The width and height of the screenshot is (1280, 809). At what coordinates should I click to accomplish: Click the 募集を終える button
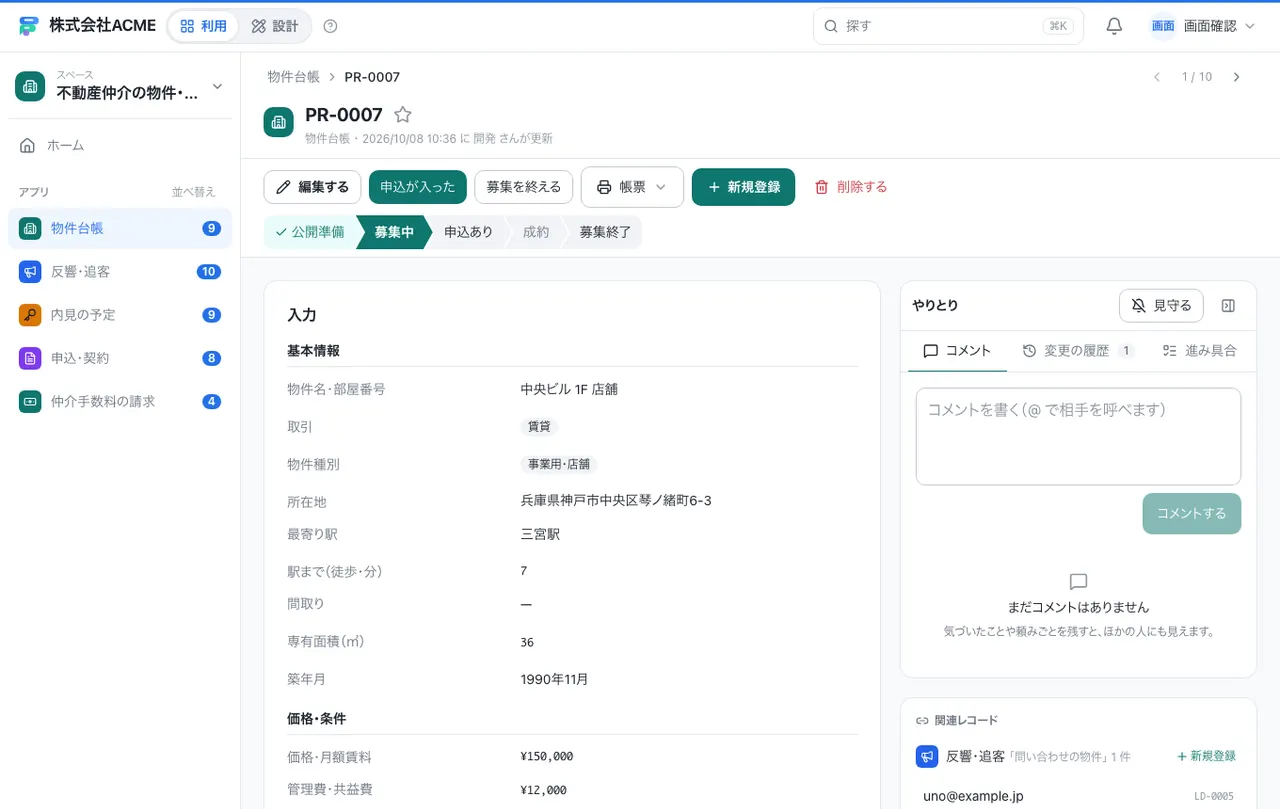pyautogui.click(x=524, y=187)
